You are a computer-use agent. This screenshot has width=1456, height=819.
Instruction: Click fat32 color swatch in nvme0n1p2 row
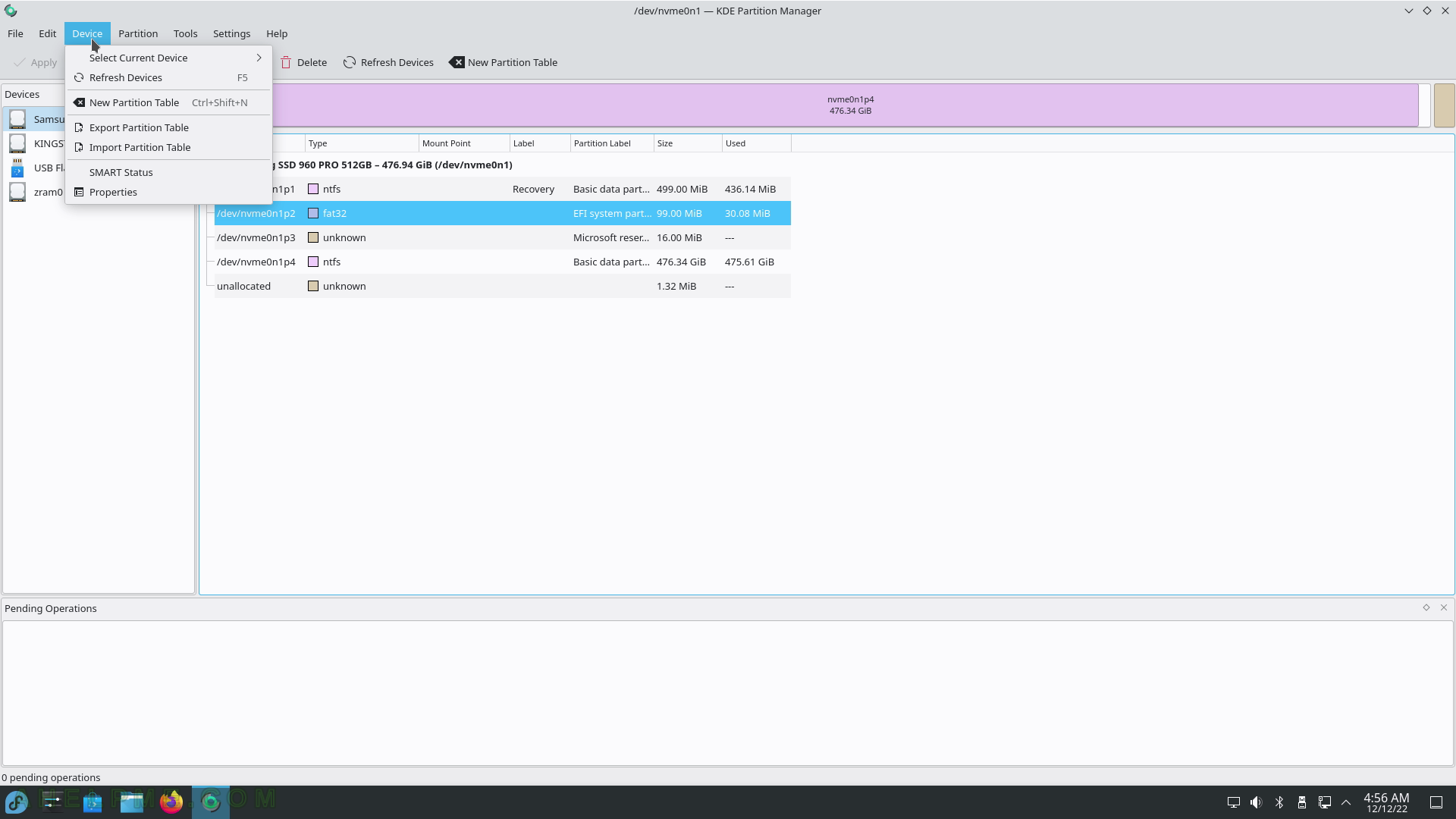(313, 213)
